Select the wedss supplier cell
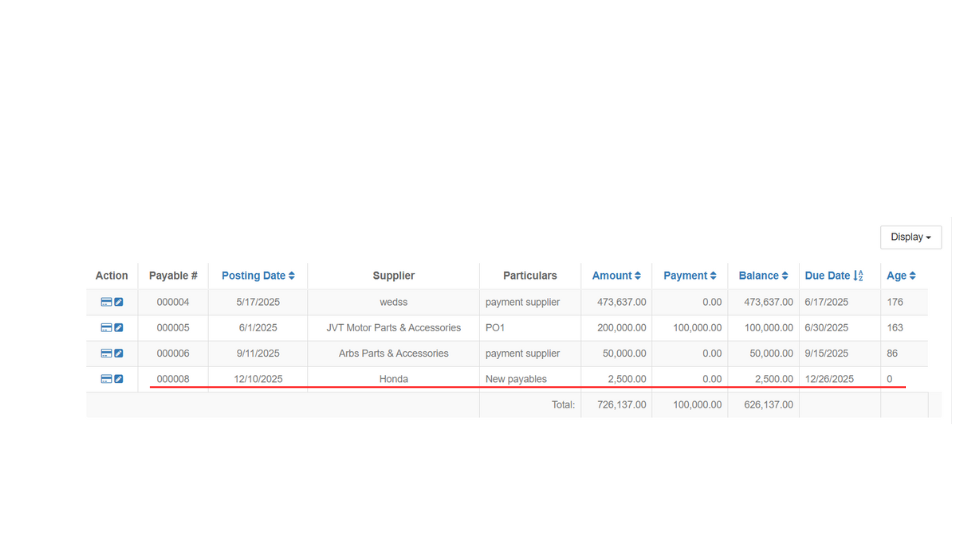Viewport: 960px width, 540px height. [x=393, y=302]
